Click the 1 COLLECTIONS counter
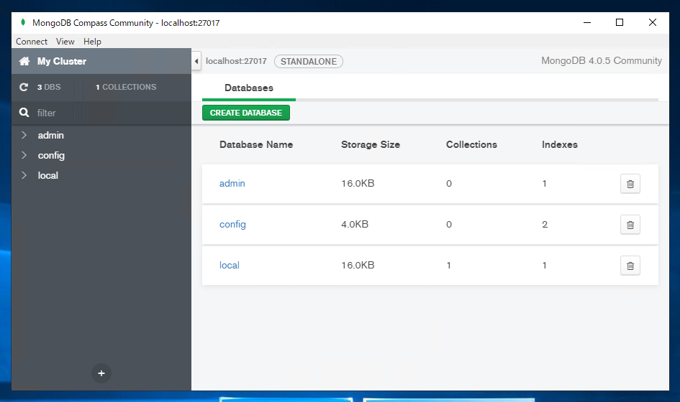The width and height of the screenshot is (680, 402). click(x=126, y=87)
